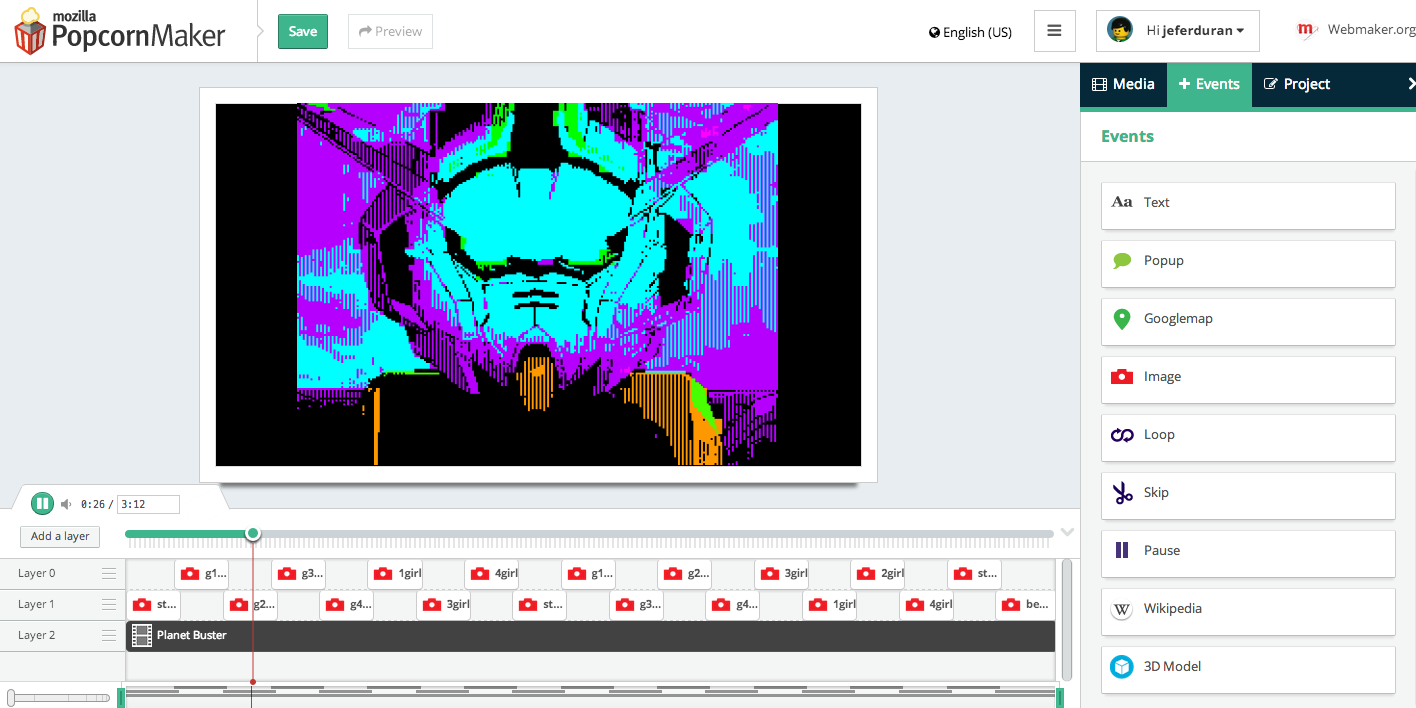The image size is (1416, 708).
Task: Mute the audio with speaker icon
Action: click(x=66, y=504)
